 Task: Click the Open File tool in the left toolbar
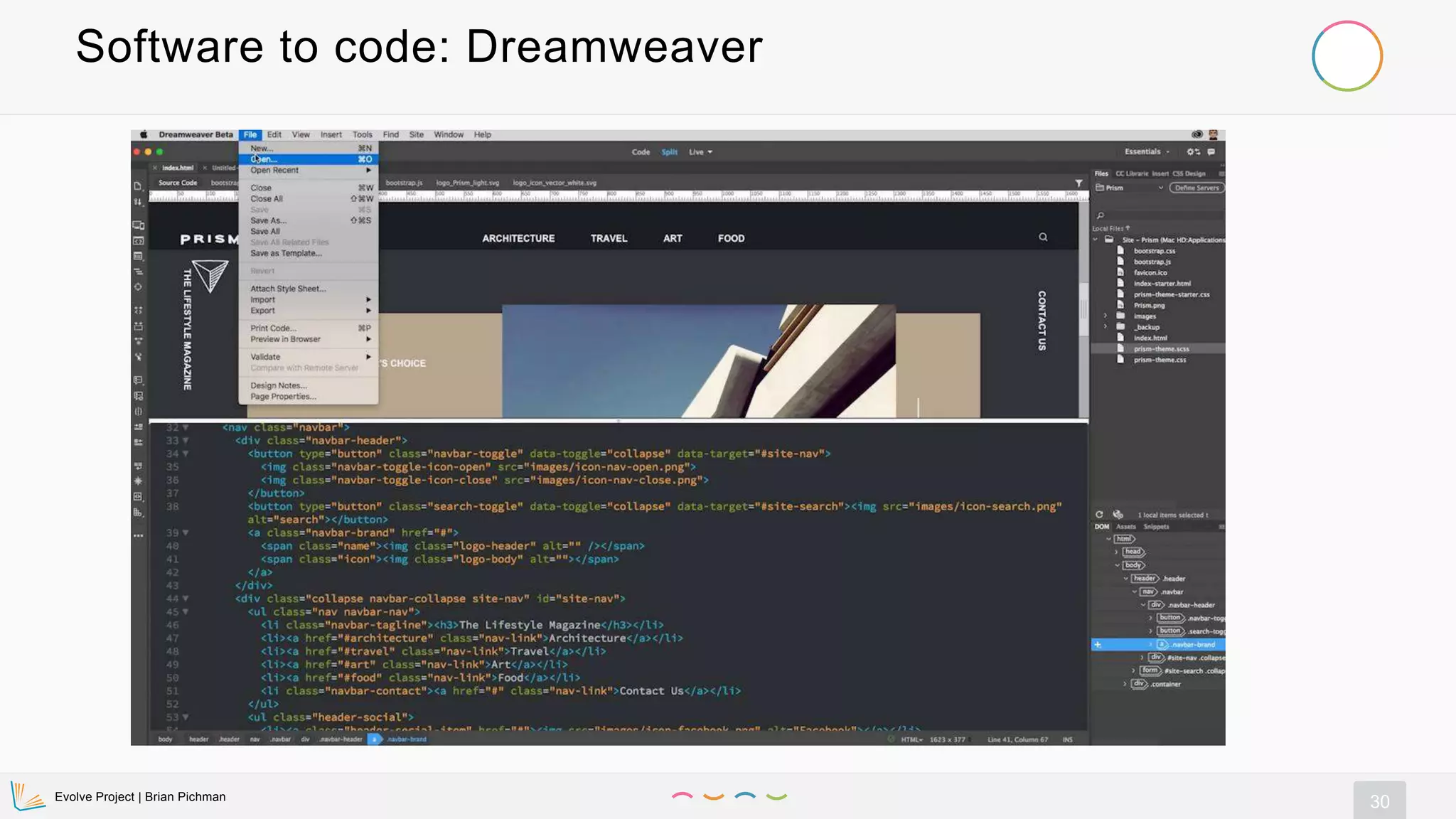click(x=138, y=186)
